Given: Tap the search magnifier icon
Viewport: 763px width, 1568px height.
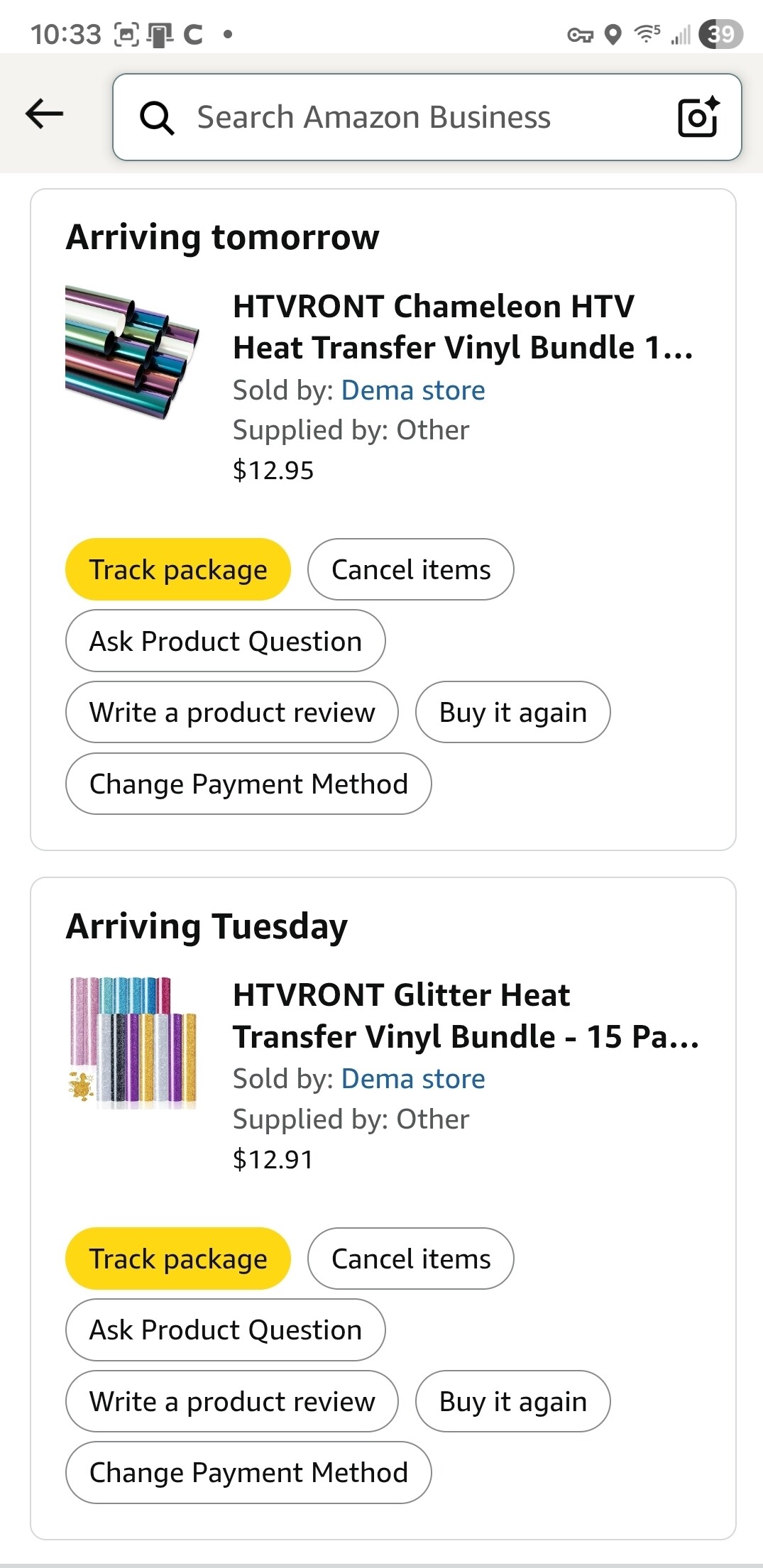Looking at the screenshot, I should click(157, 117).
